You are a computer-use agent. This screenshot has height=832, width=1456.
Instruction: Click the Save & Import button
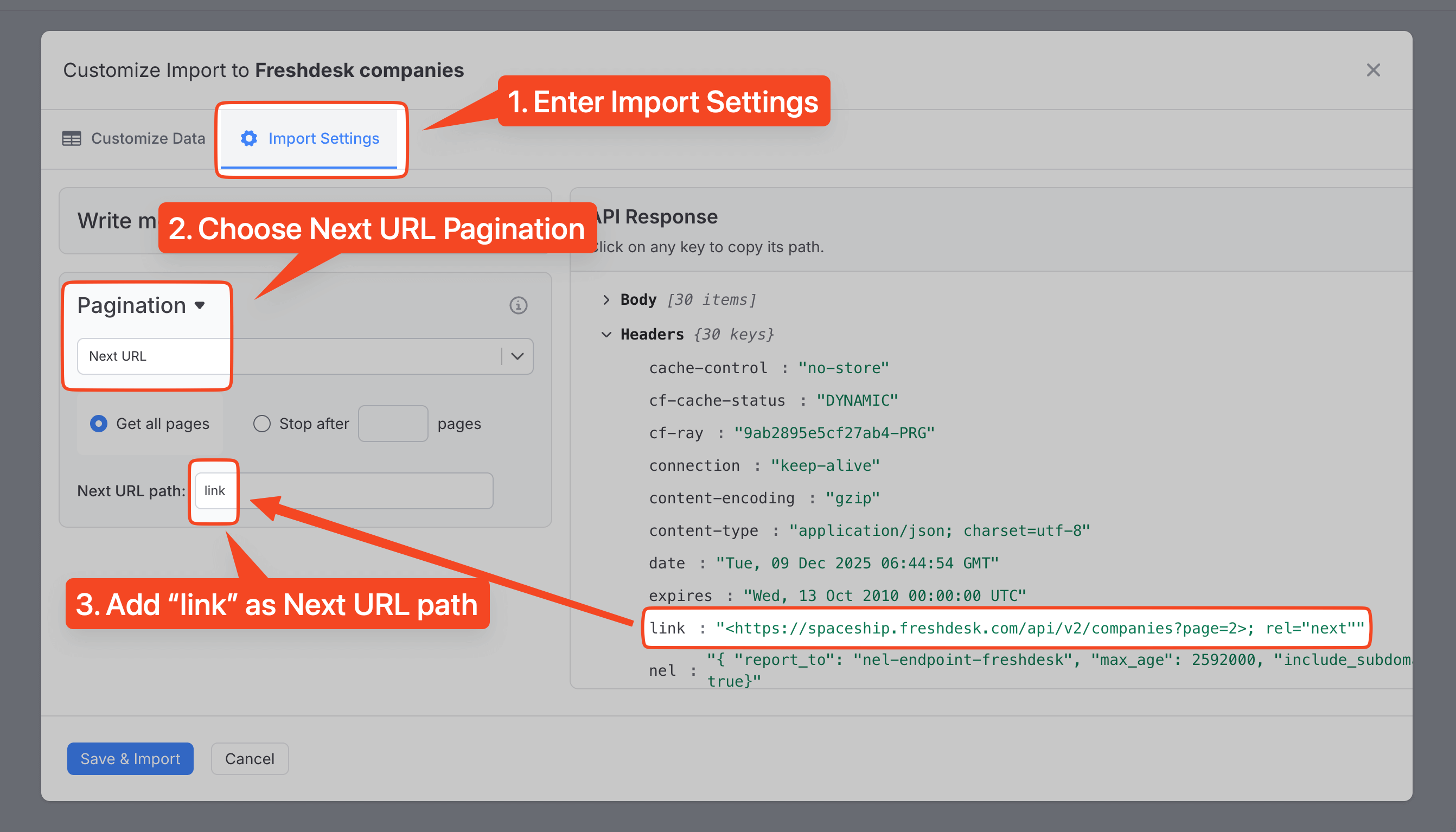(130, 759)
